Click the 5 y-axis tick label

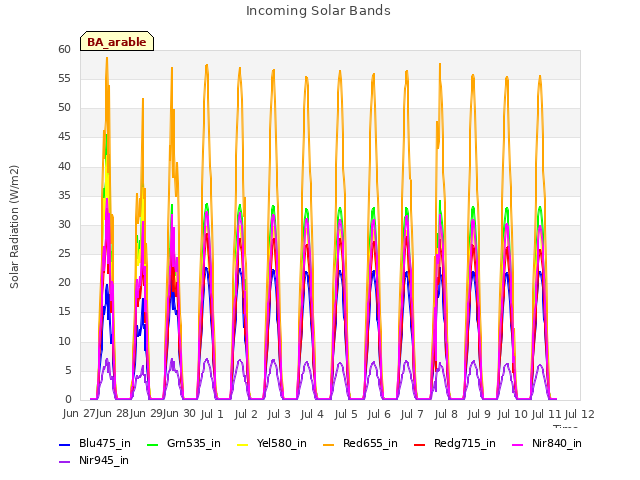(68, 370)
